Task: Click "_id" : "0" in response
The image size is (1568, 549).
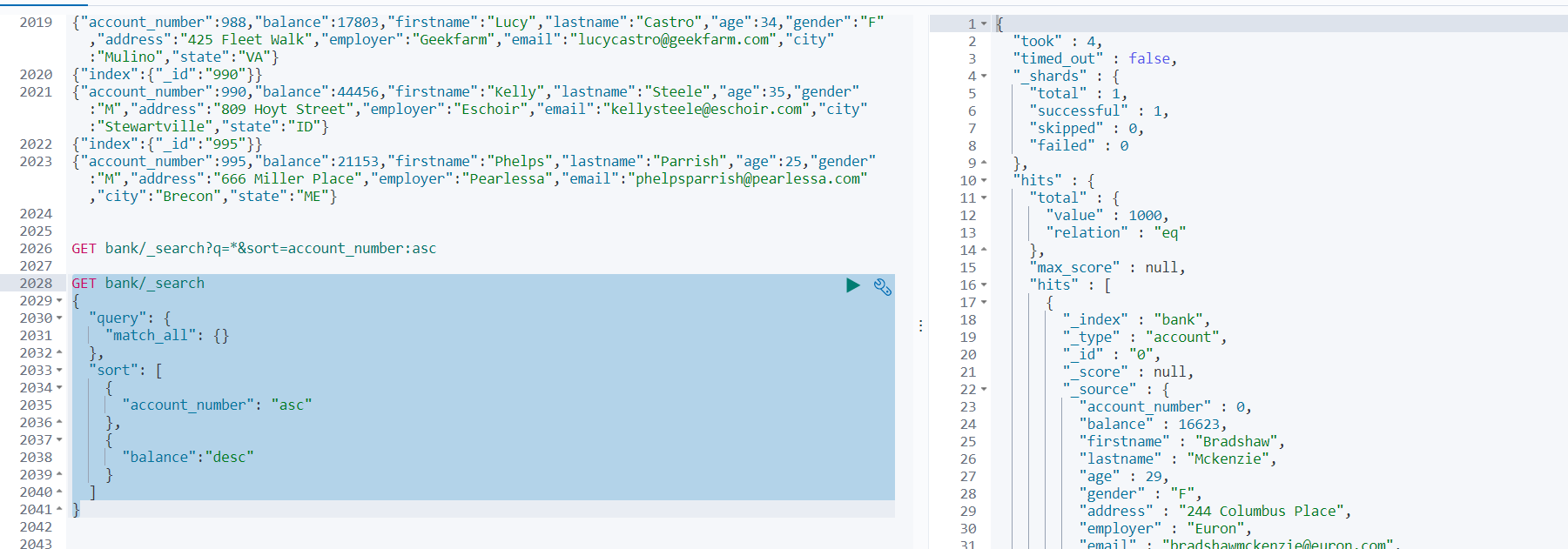Action: (1112, 355)
